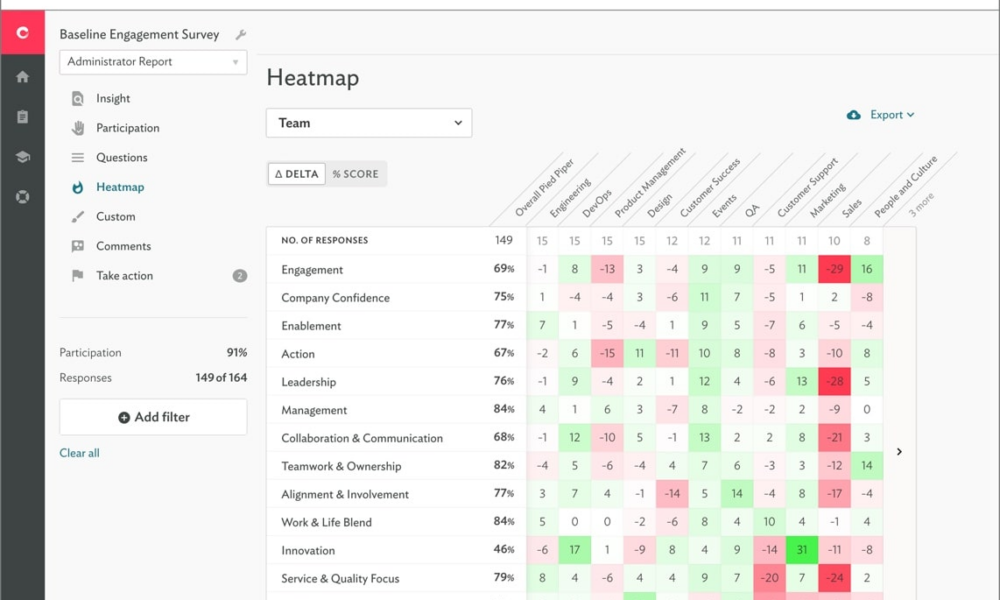
Task: Click the Heatmap flame icon
Action: [x=78, y=187]
